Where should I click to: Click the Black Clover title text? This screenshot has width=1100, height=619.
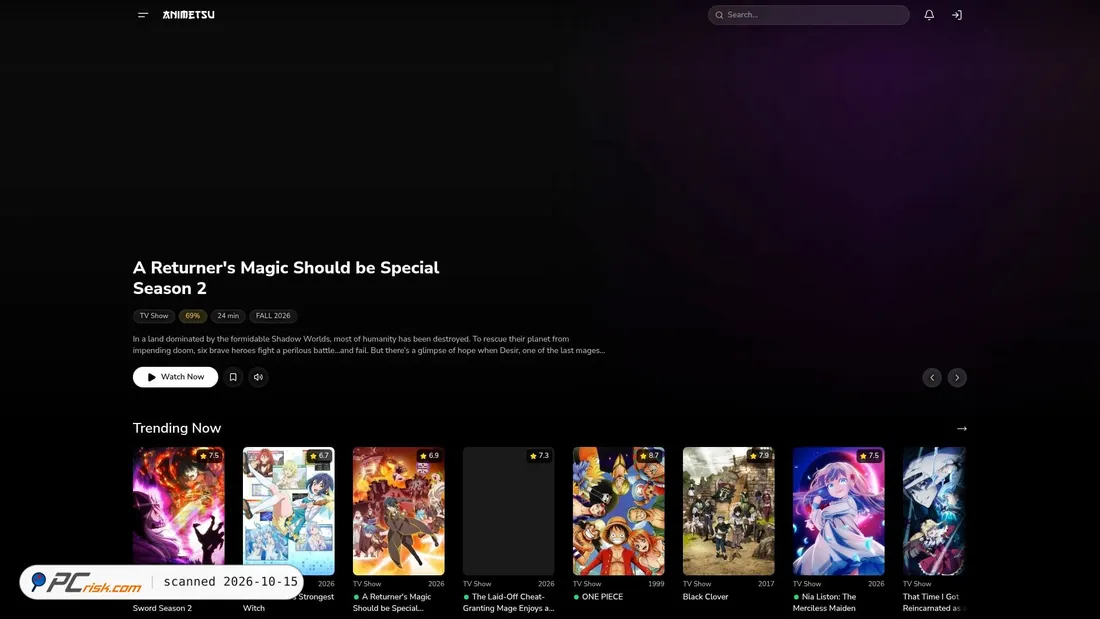pos(706,597)
